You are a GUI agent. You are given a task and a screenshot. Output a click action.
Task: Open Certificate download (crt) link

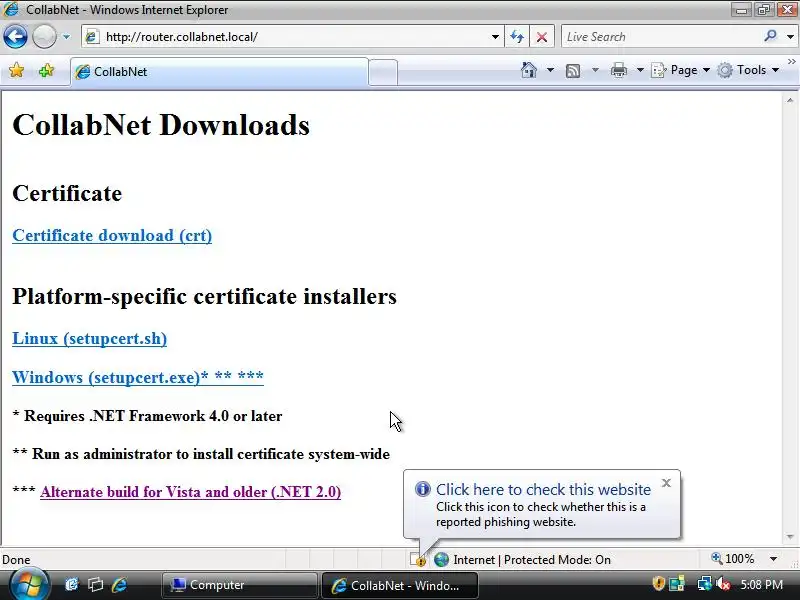pos(112,235)
